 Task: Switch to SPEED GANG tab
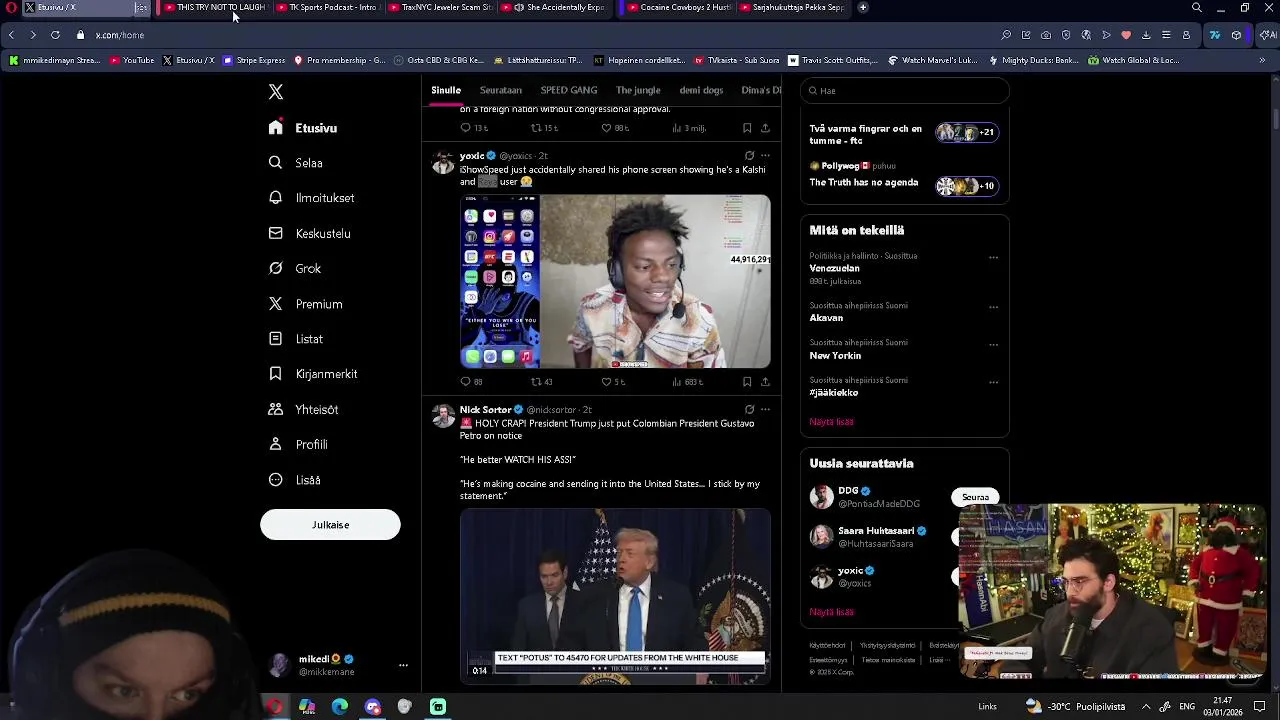click(568, 90)
